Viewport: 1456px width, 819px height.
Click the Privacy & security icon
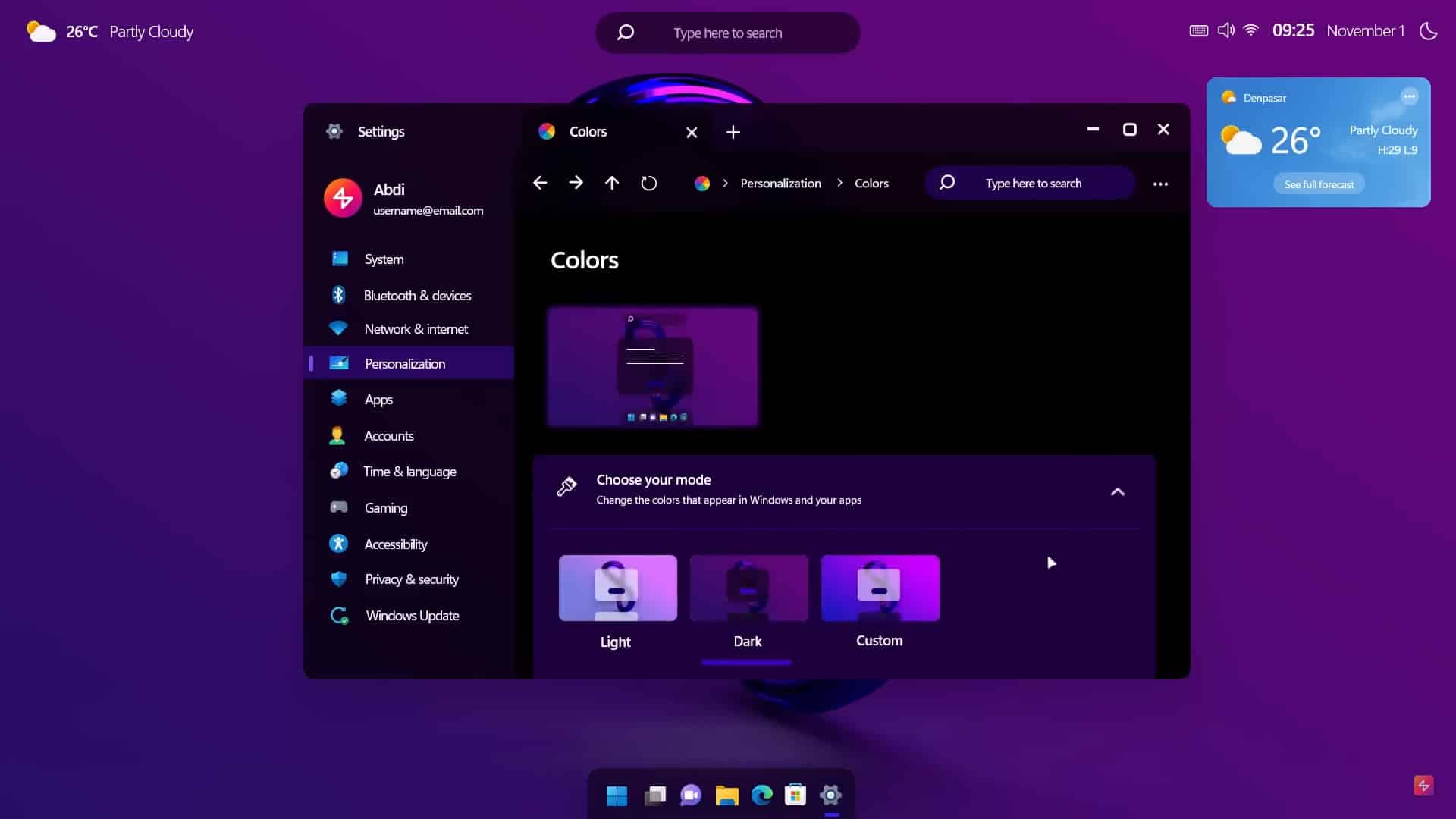338,579
